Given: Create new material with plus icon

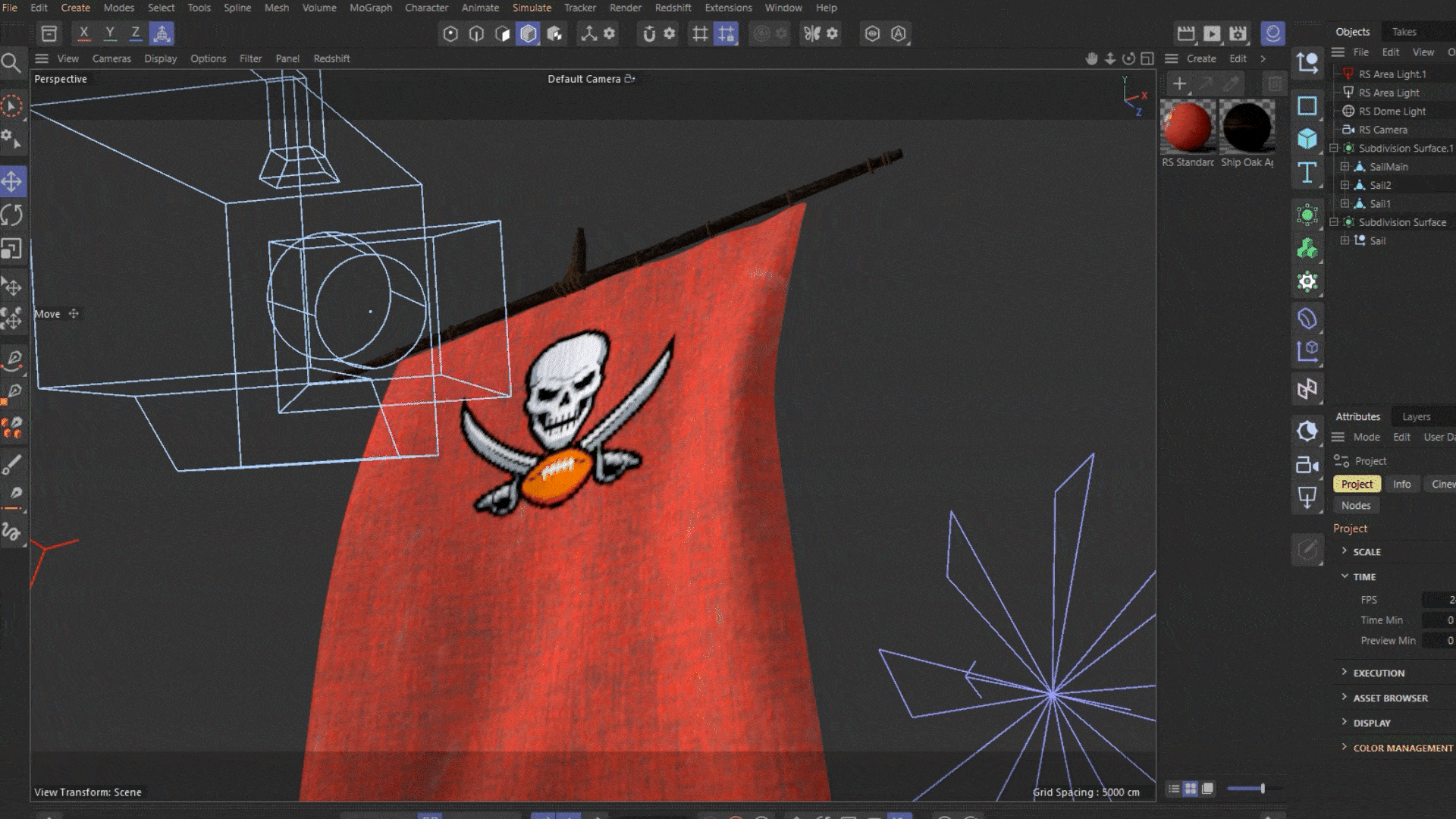Looking at the screenshot, I should pyautogui.click(x=1179, y=83).
